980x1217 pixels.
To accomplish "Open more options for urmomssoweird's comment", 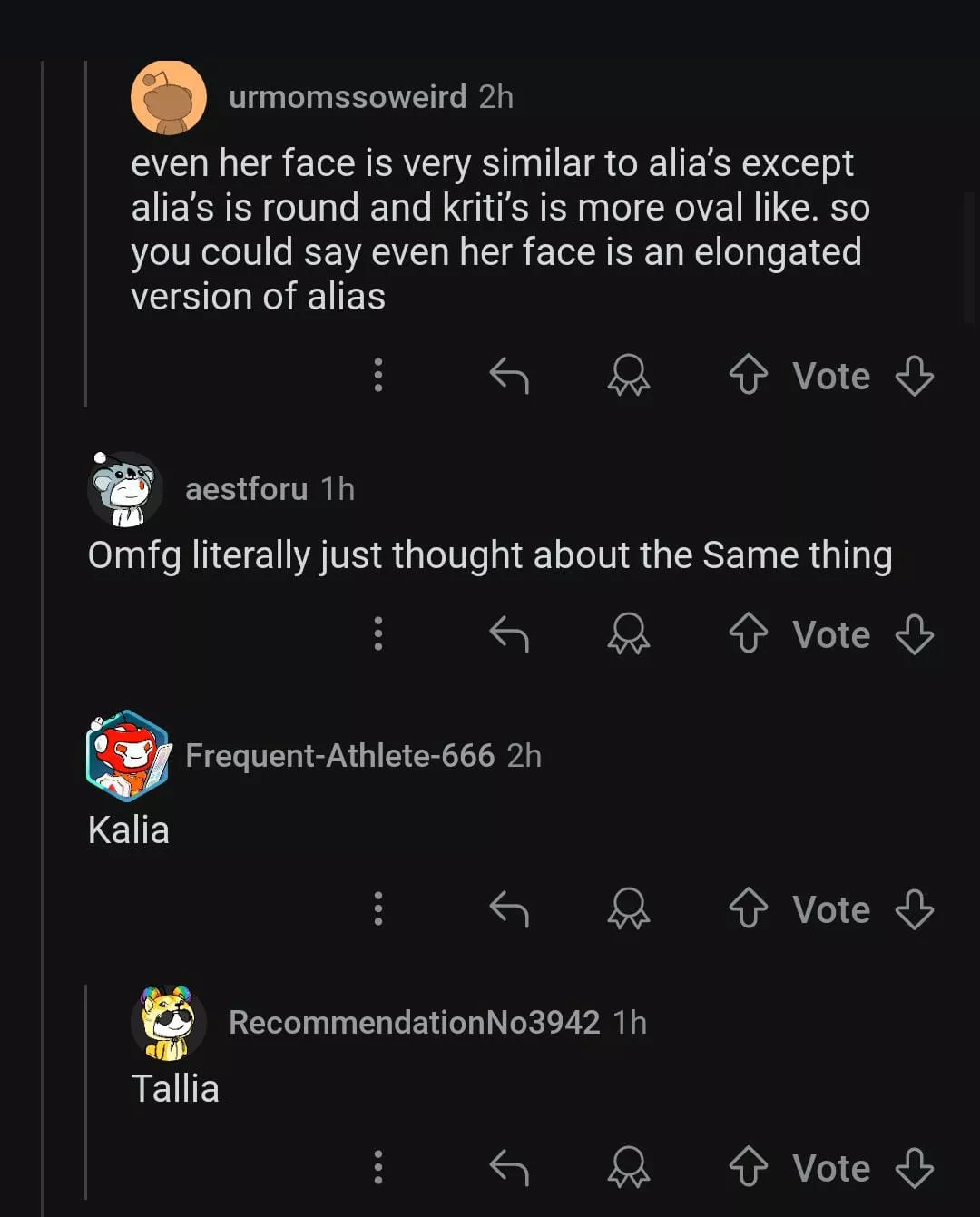I will (x=378, y=375).
